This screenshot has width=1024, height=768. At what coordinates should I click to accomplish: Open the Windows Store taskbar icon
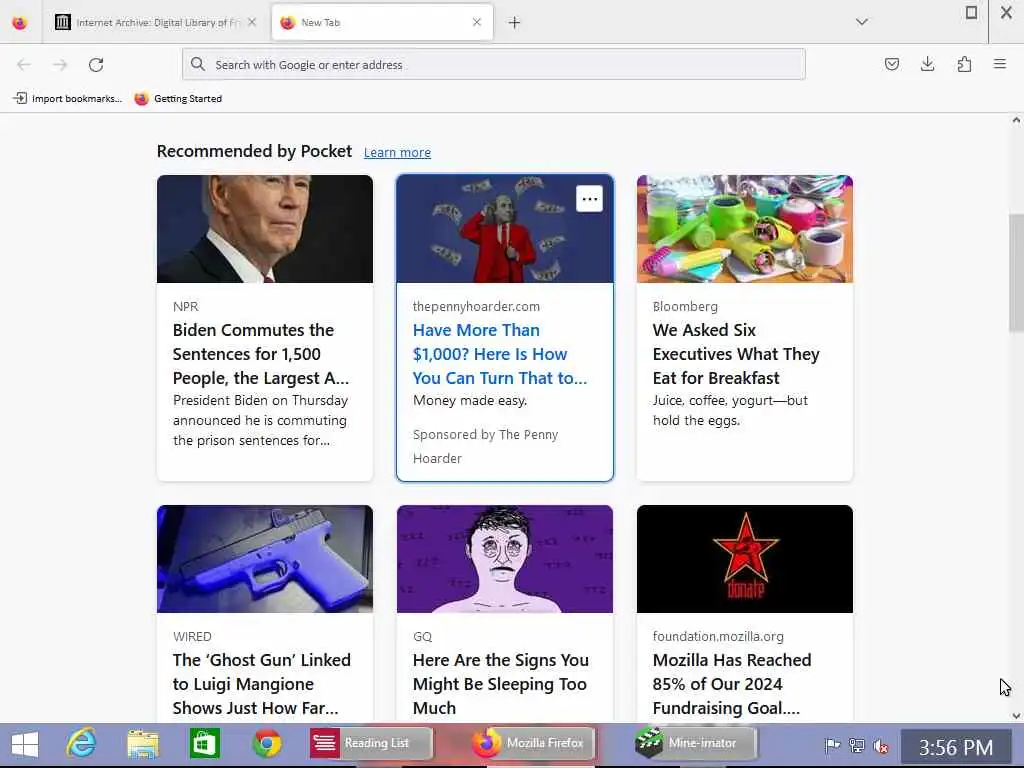point(205,744)
